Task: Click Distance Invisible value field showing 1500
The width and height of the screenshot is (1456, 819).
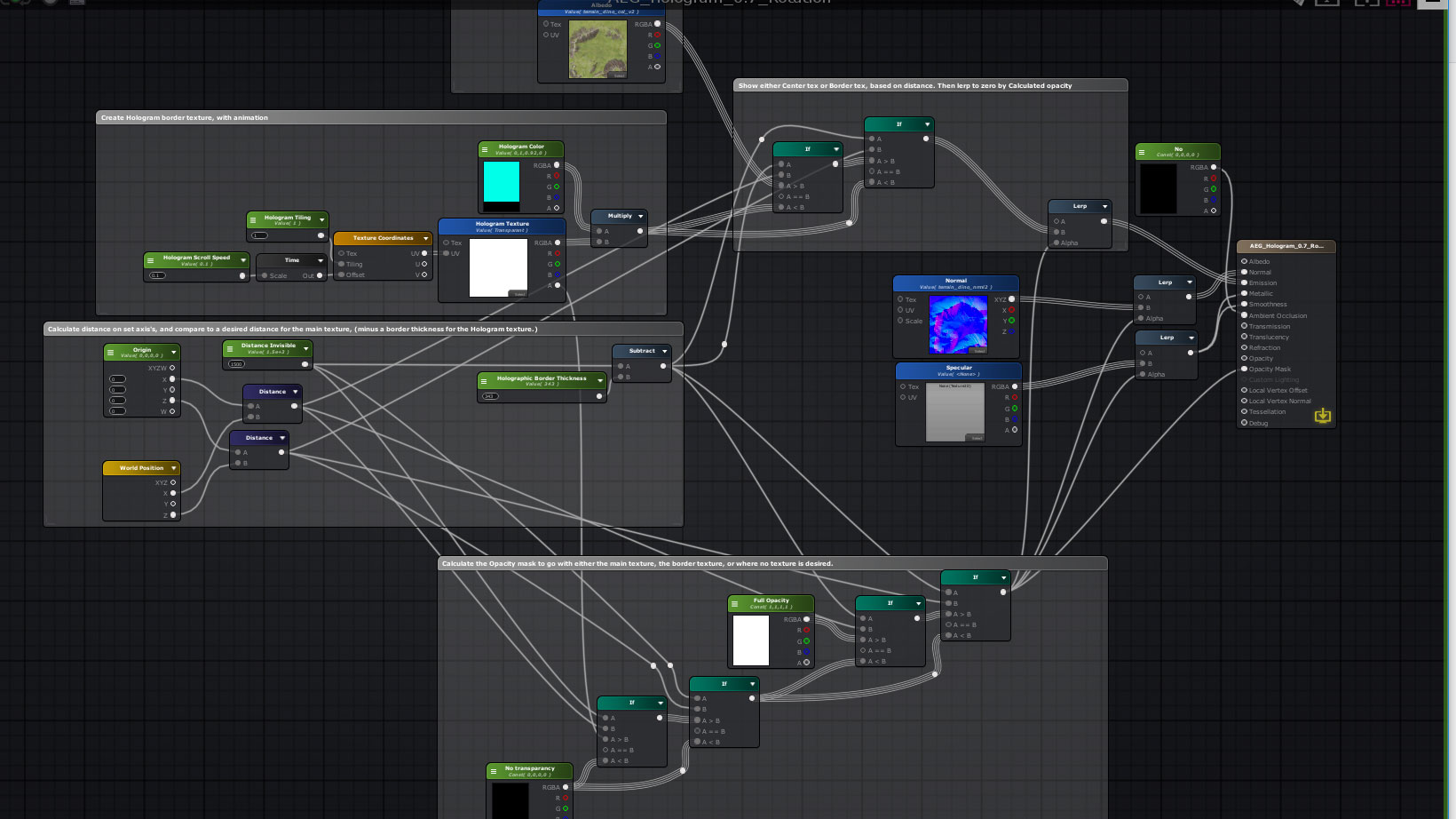Action: (x=236, y=364)
